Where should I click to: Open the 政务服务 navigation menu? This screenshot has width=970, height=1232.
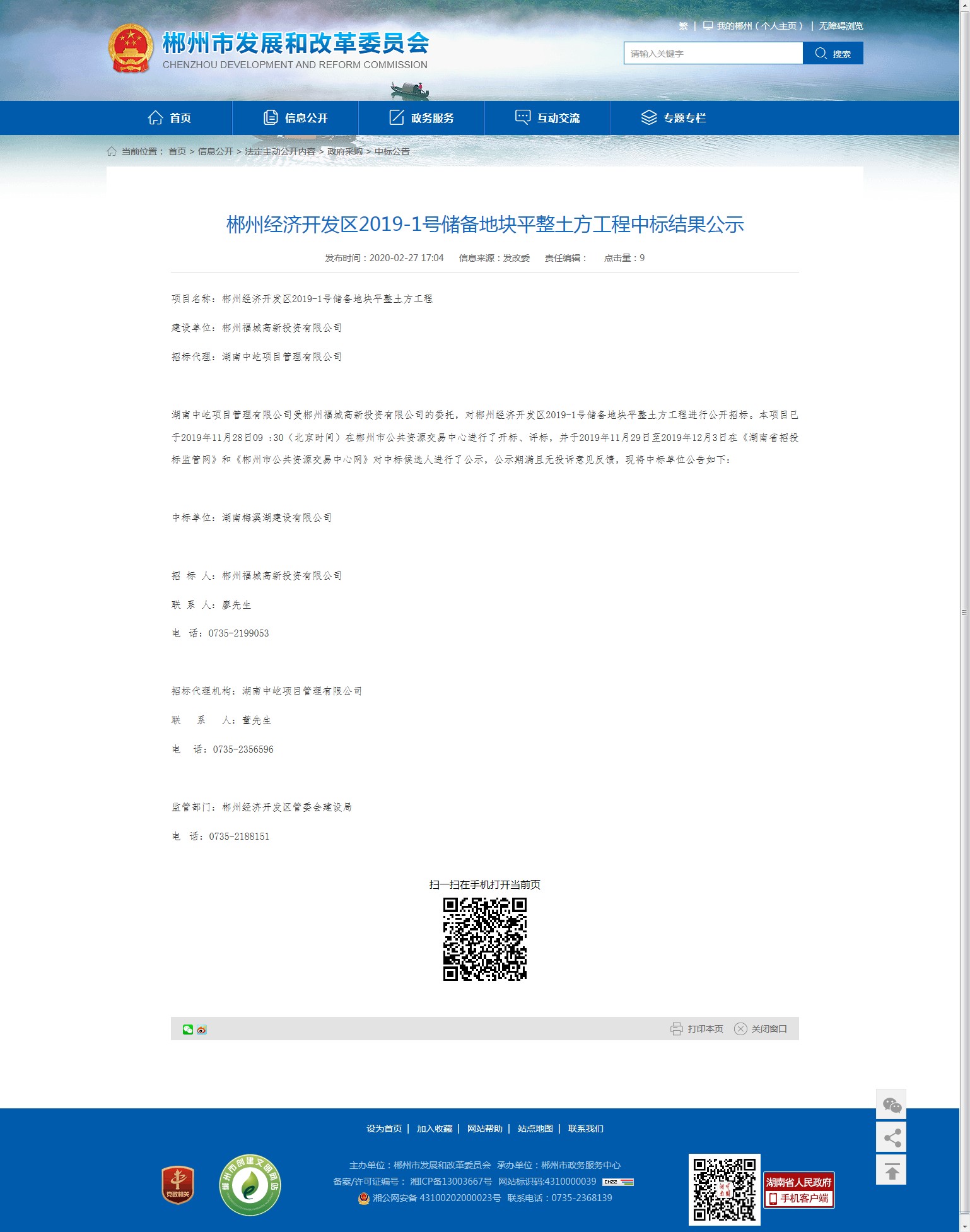coord(422,117)
